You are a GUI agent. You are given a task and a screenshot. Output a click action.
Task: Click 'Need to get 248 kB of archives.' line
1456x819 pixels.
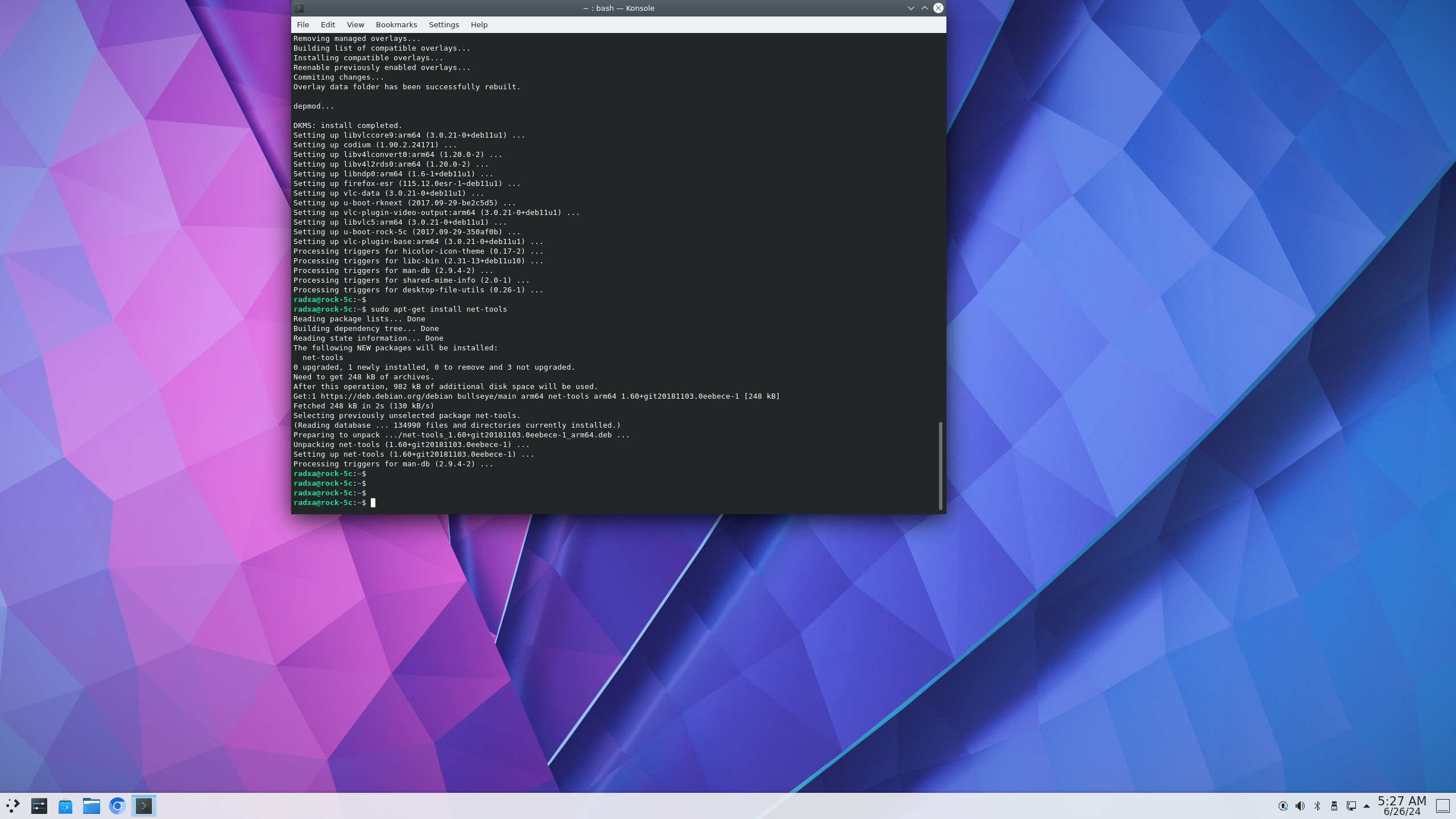click(x=363, y=377)
